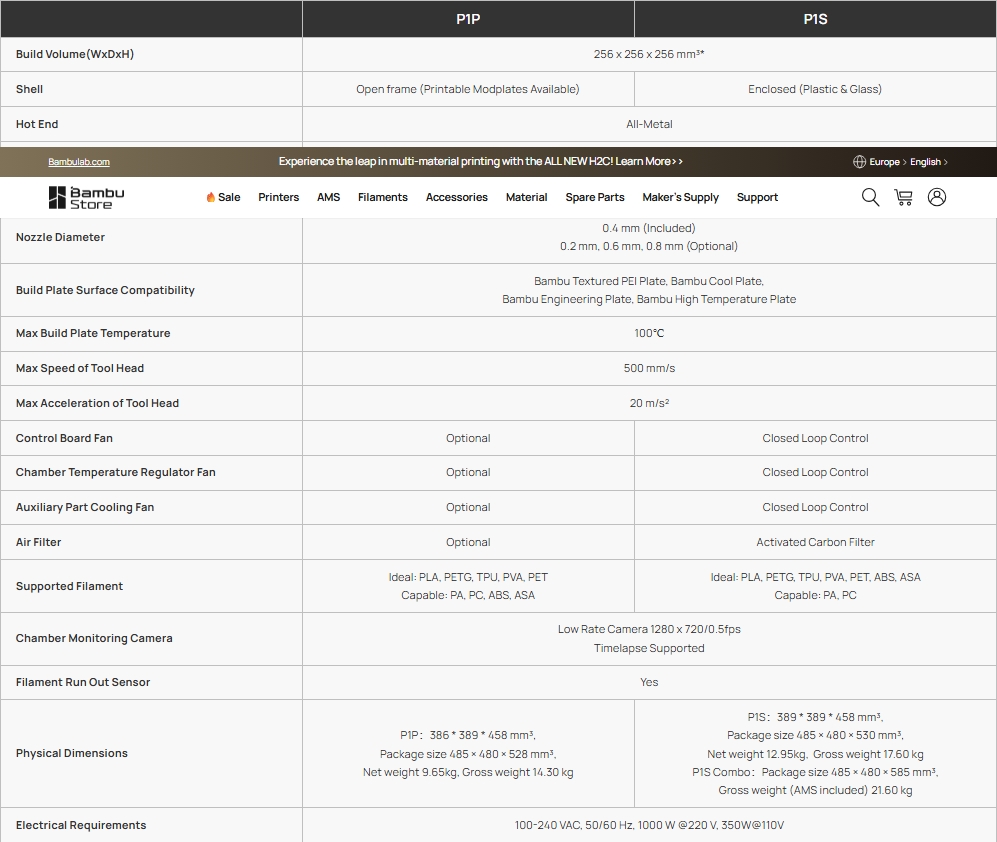
Task: Go to the Accessories menu
Action: (456, 198)
